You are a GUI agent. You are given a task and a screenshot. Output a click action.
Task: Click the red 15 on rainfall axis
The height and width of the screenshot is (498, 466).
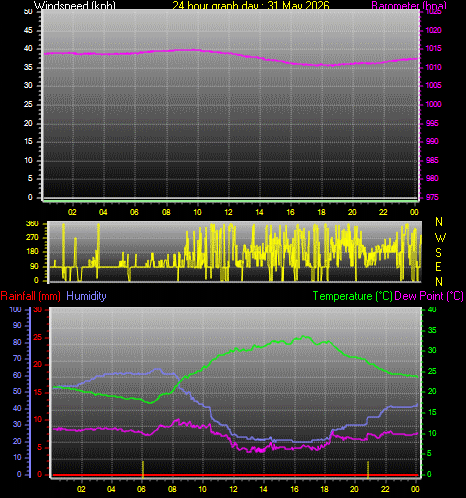pos(38,393)
